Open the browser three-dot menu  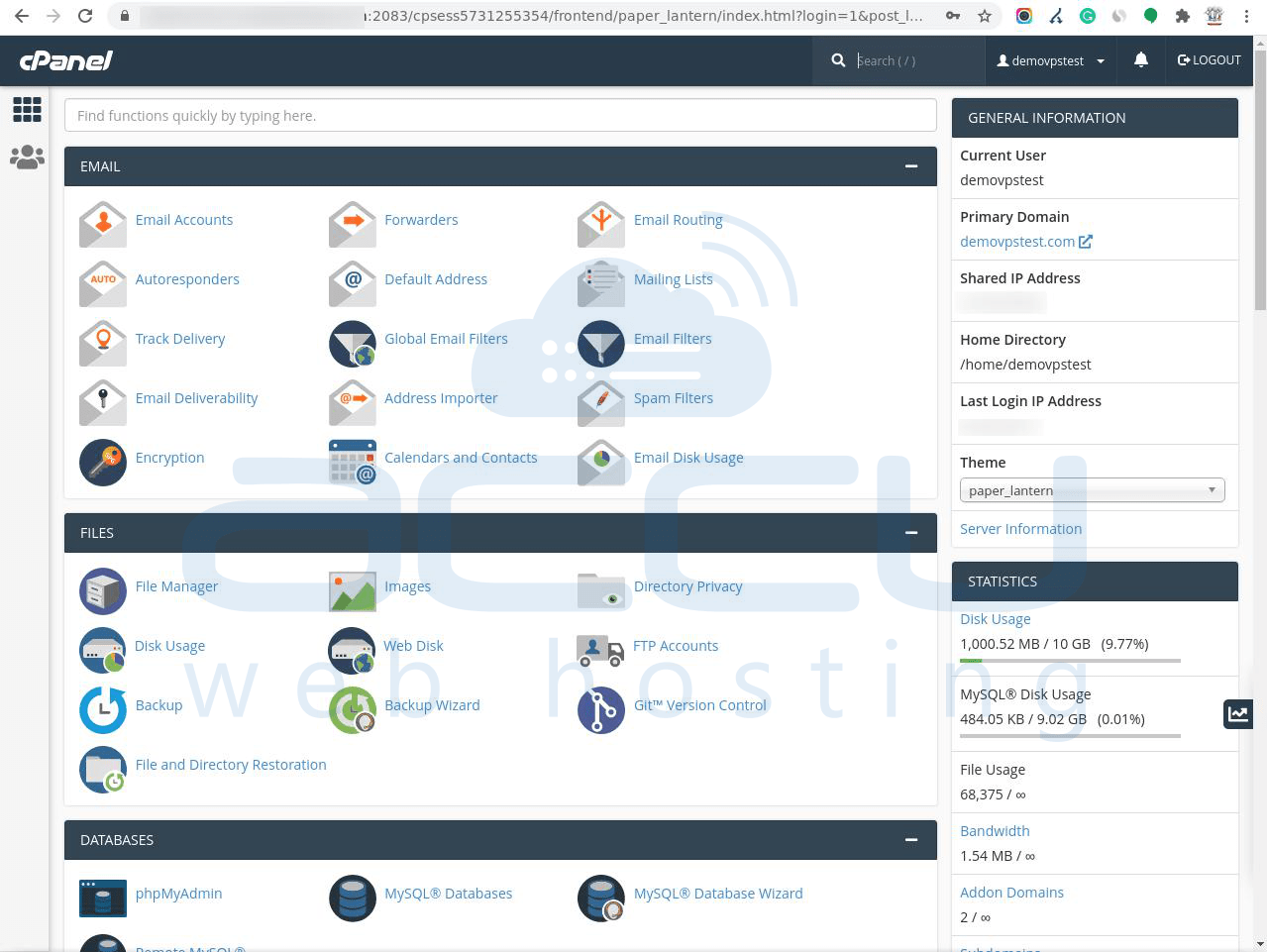[x=1245, y=16]
